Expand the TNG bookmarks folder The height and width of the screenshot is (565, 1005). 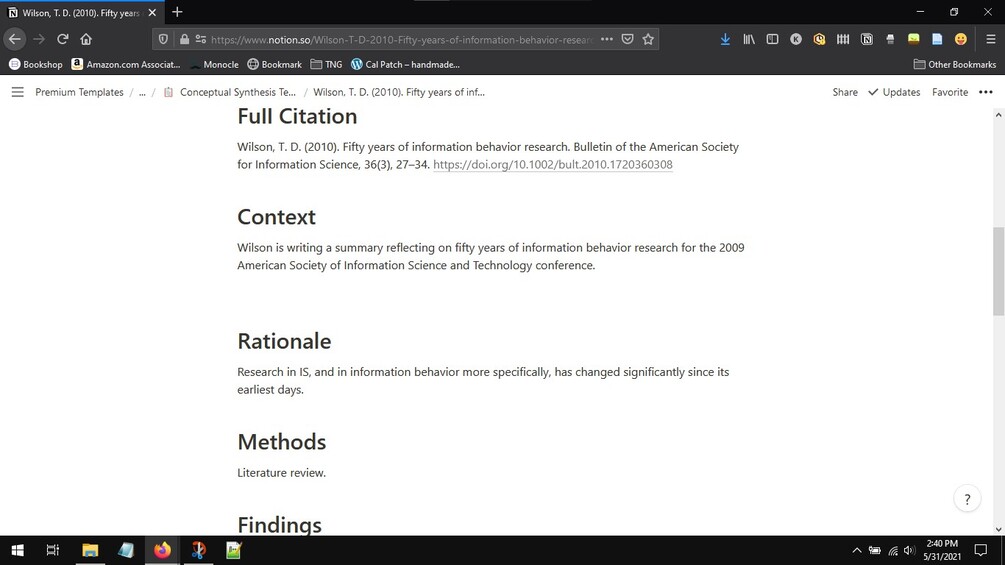click(326, 64)
